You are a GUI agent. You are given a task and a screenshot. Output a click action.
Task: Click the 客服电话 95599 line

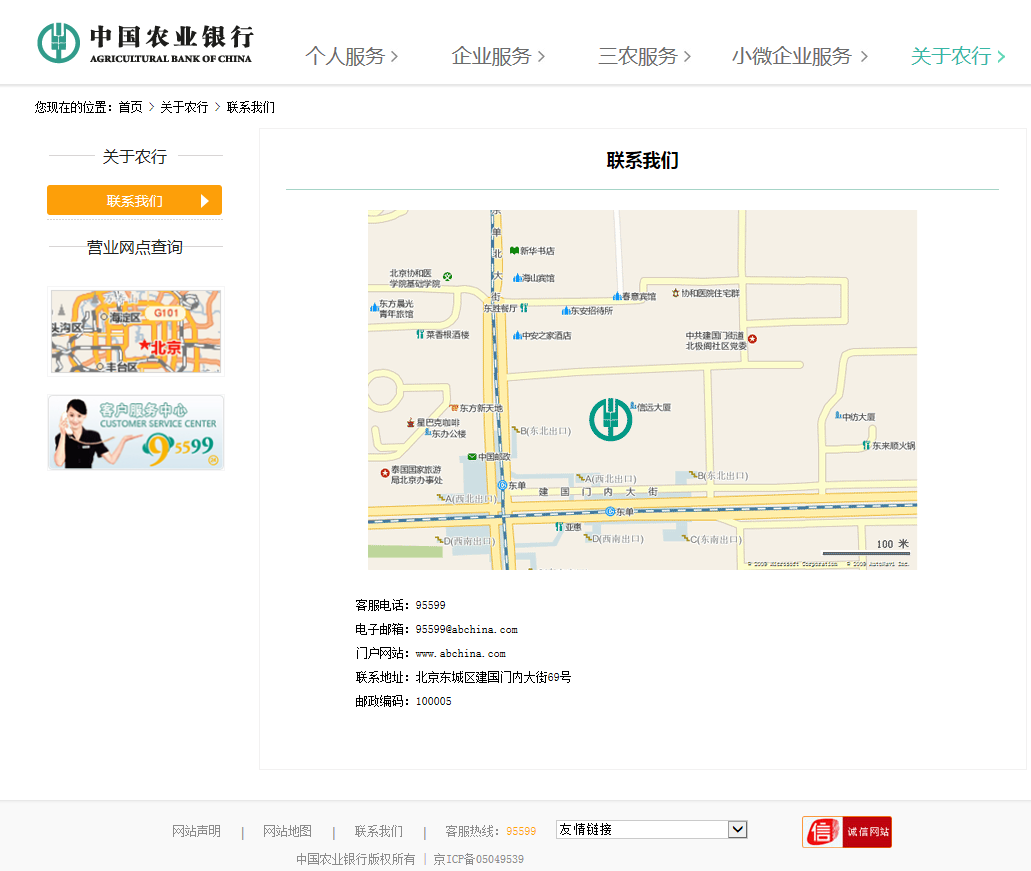coord(400,605)
